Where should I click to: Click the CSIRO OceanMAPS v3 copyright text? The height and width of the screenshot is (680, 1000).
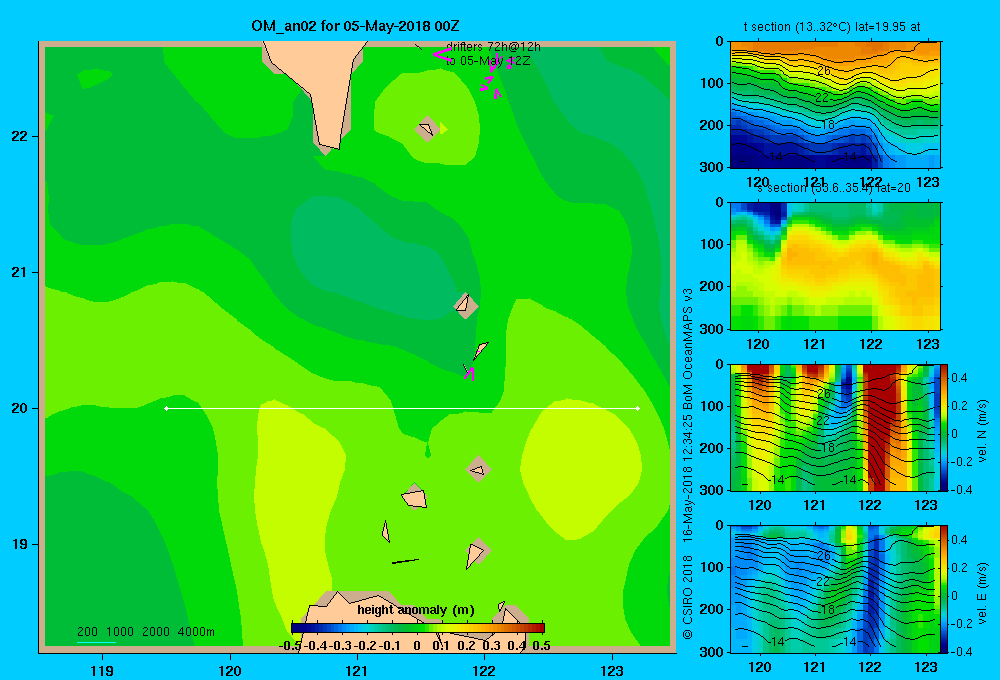click(688, 464)
